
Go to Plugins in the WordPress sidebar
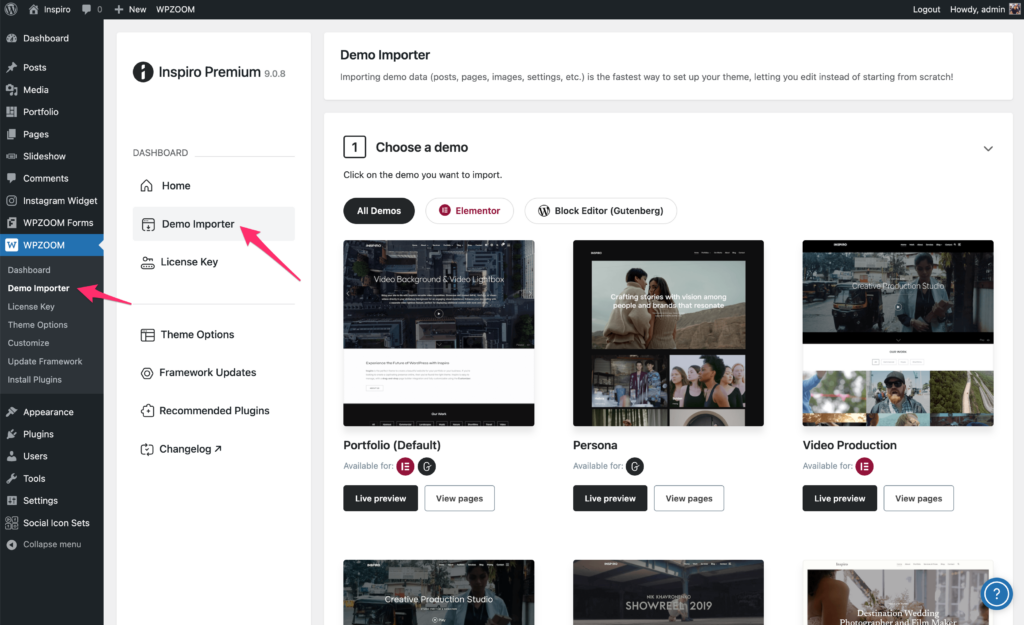(x=38, y=434)
